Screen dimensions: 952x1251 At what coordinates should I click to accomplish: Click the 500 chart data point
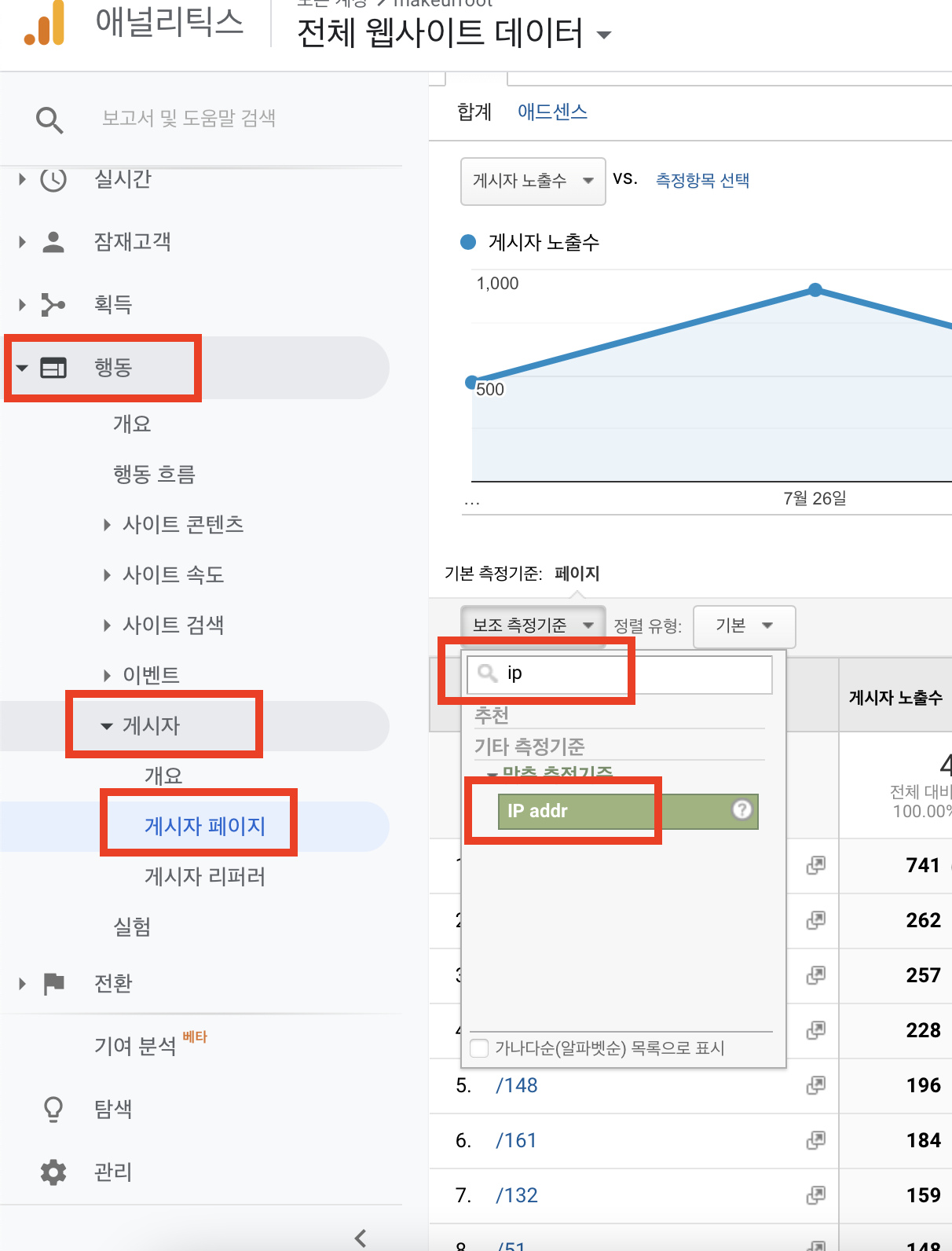471,383
